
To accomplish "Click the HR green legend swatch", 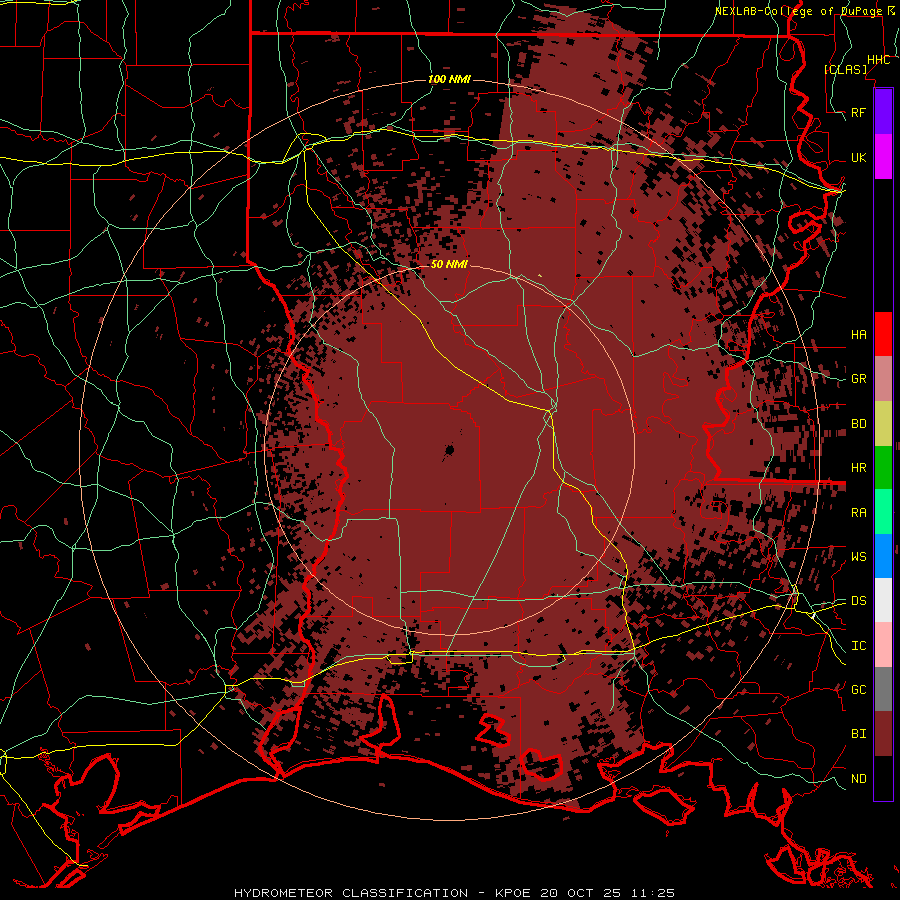I will click(x=883, y=468).
